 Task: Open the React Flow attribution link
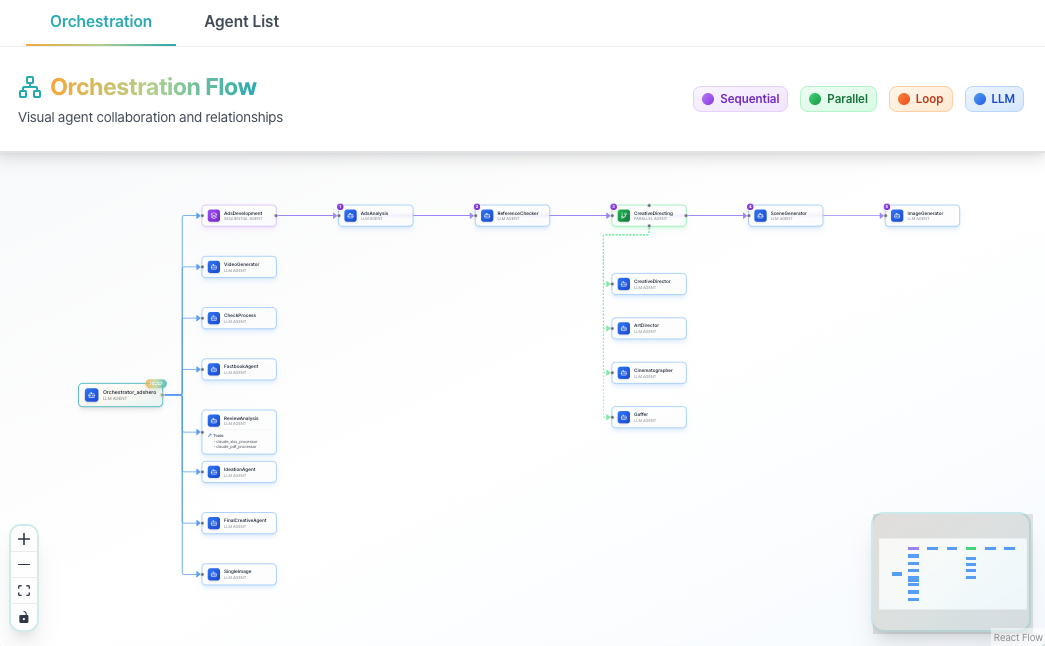(x=1017, y=637)
